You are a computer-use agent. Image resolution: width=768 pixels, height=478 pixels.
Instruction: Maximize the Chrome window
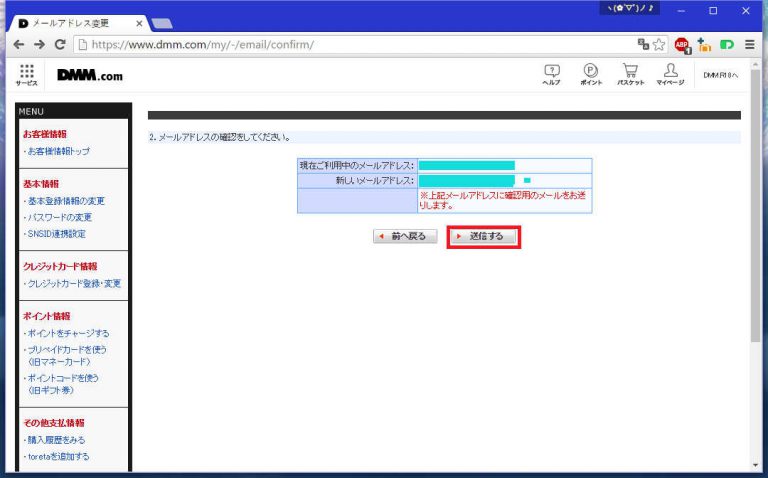[x=713, y=10]
